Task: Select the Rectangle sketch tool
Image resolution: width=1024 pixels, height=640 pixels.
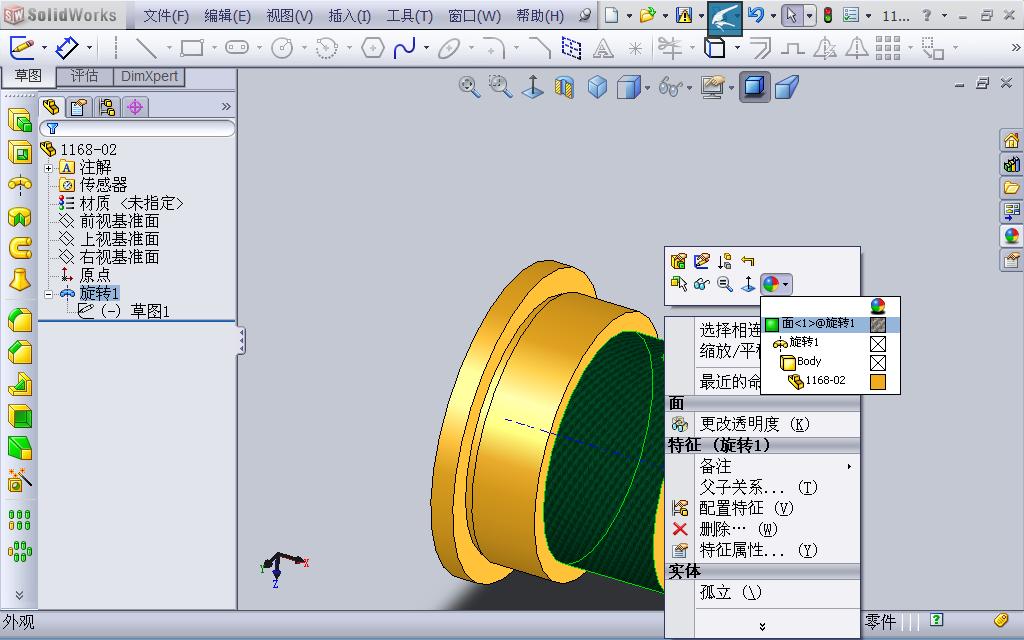Action: tap(192, 48)
